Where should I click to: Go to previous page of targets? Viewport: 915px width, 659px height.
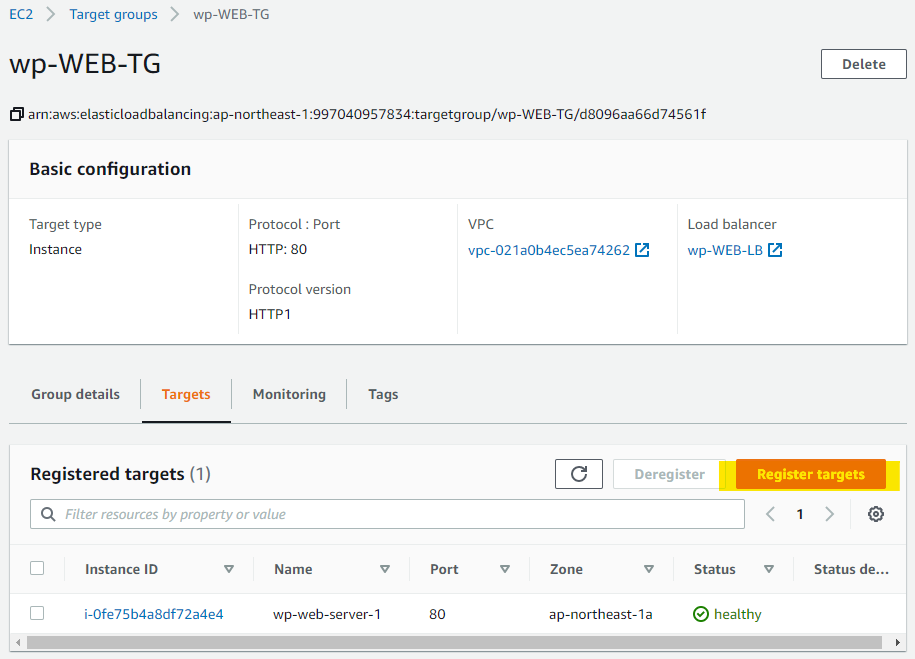(770, 514)
